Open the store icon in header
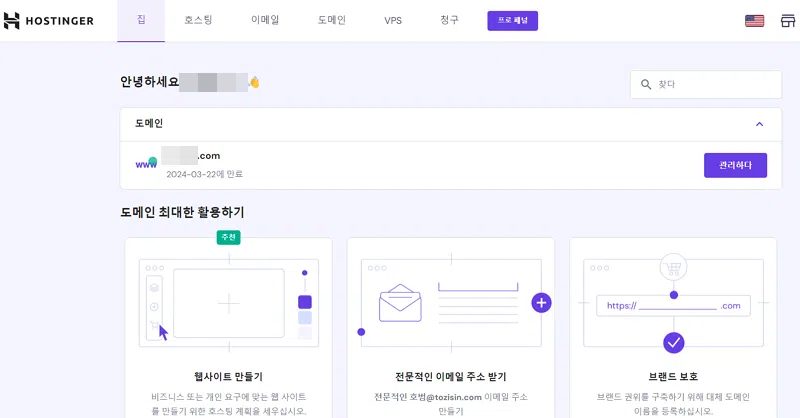The height and width of the screenshot is (418, 800). tap(788, 21)
